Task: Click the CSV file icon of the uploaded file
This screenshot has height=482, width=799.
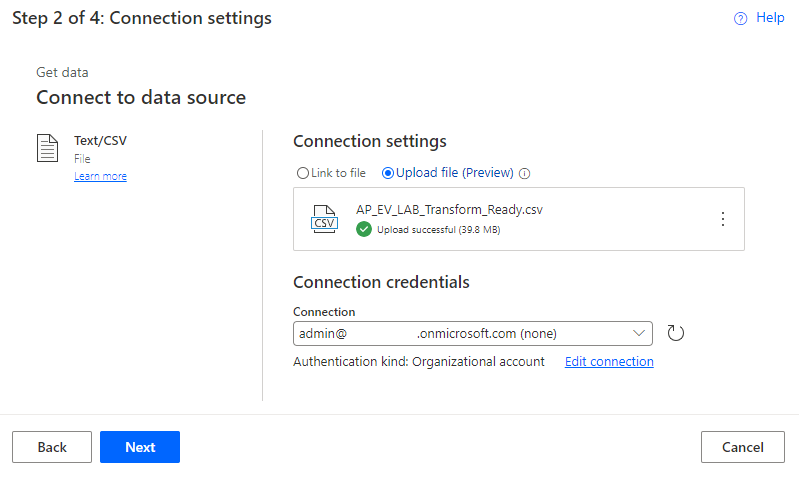Action: (325, 219)
